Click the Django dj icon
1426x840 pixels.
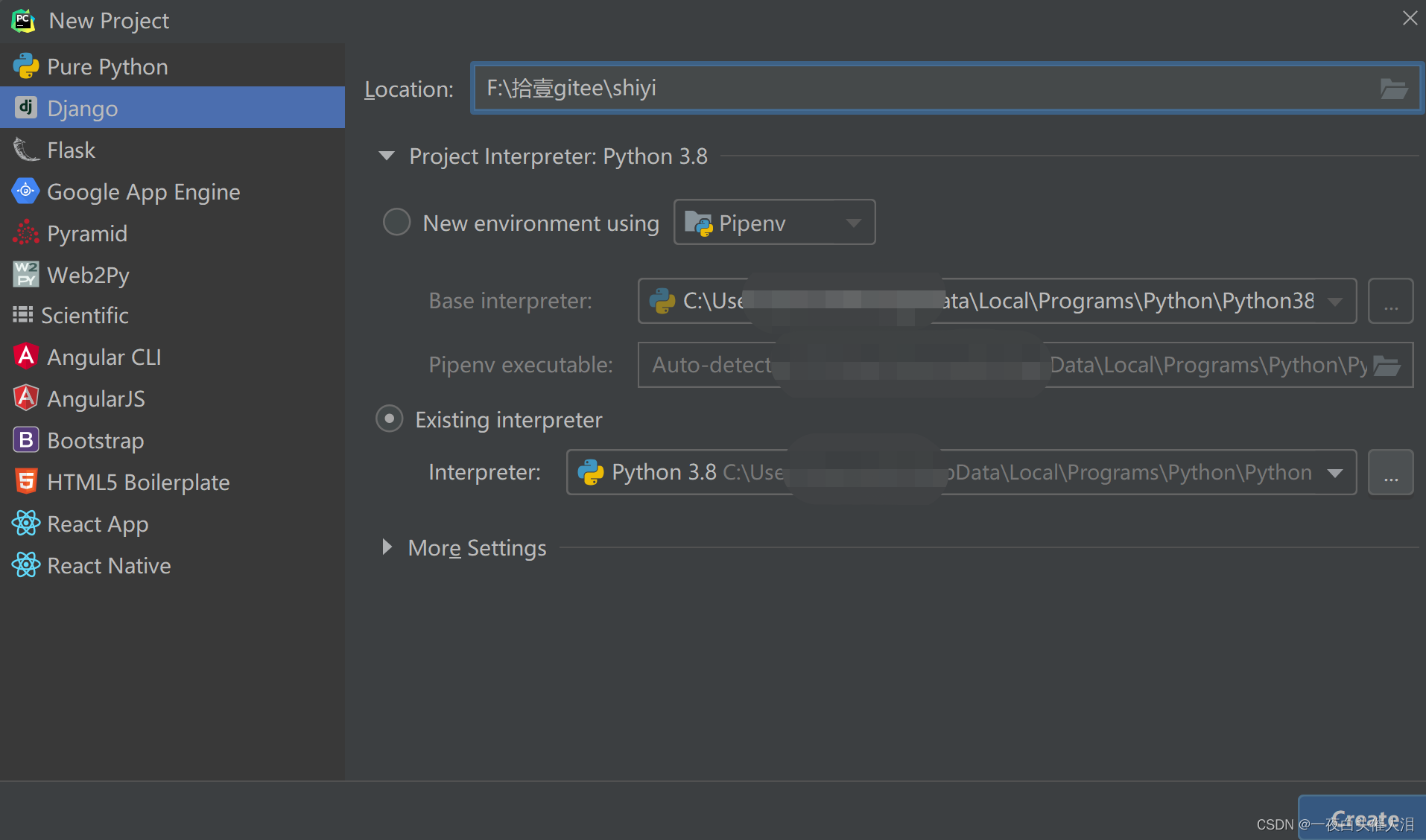[25, 108]
